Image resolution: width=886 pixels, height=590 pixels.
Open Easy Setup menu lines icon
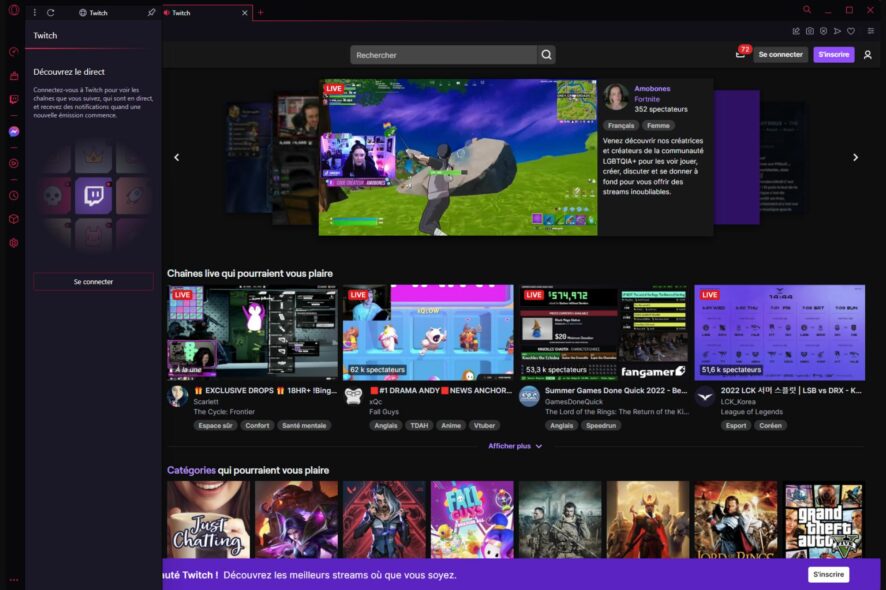[x=871, y=31]
